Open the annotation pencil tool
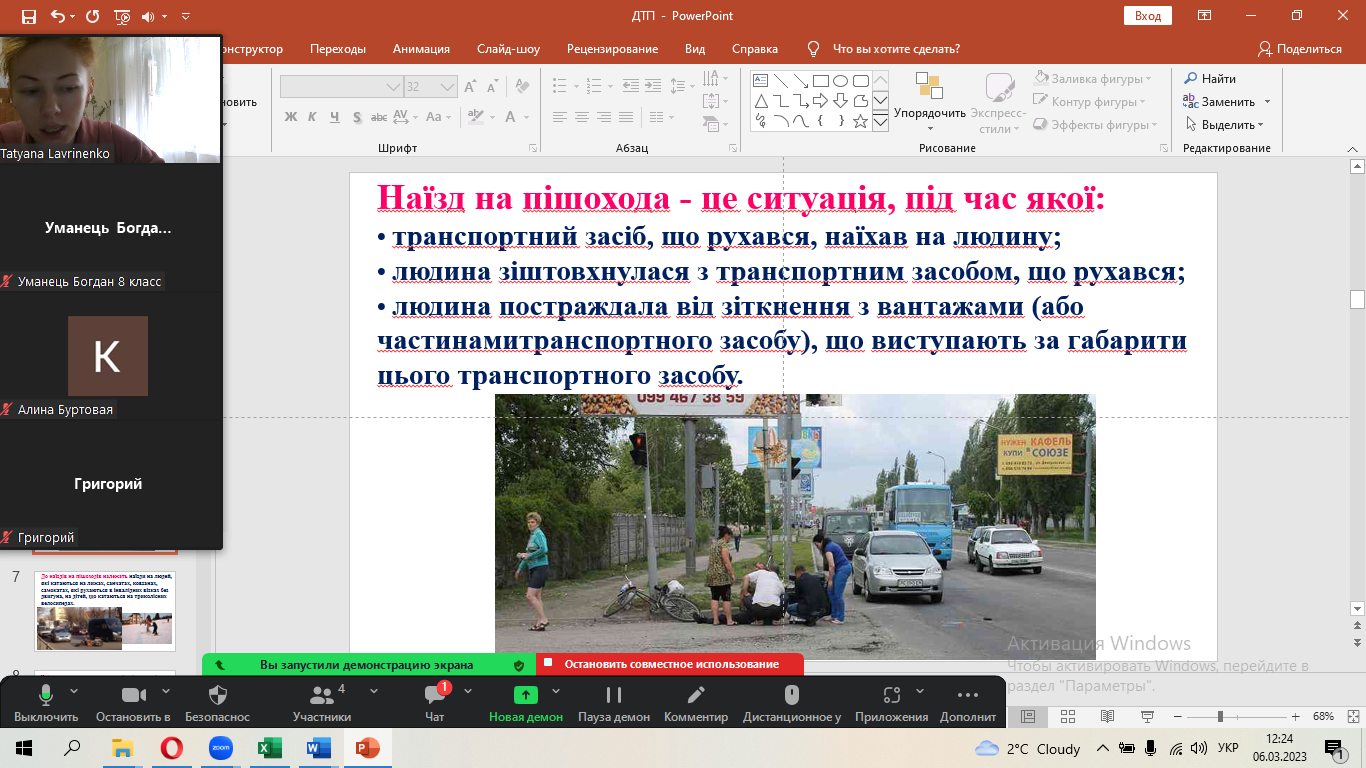Viewport: 1366px width, 768px height. (696, 696)
